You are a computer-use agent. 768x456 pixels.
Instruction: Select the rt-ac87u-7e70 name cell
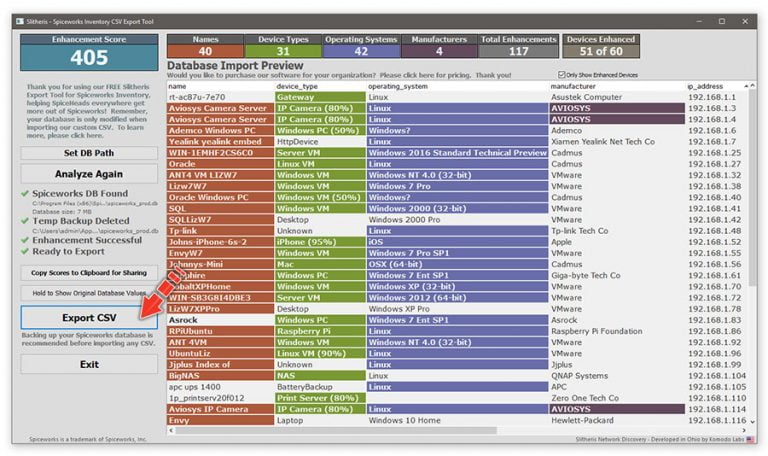pyautogui.click(x=220, y=97)
